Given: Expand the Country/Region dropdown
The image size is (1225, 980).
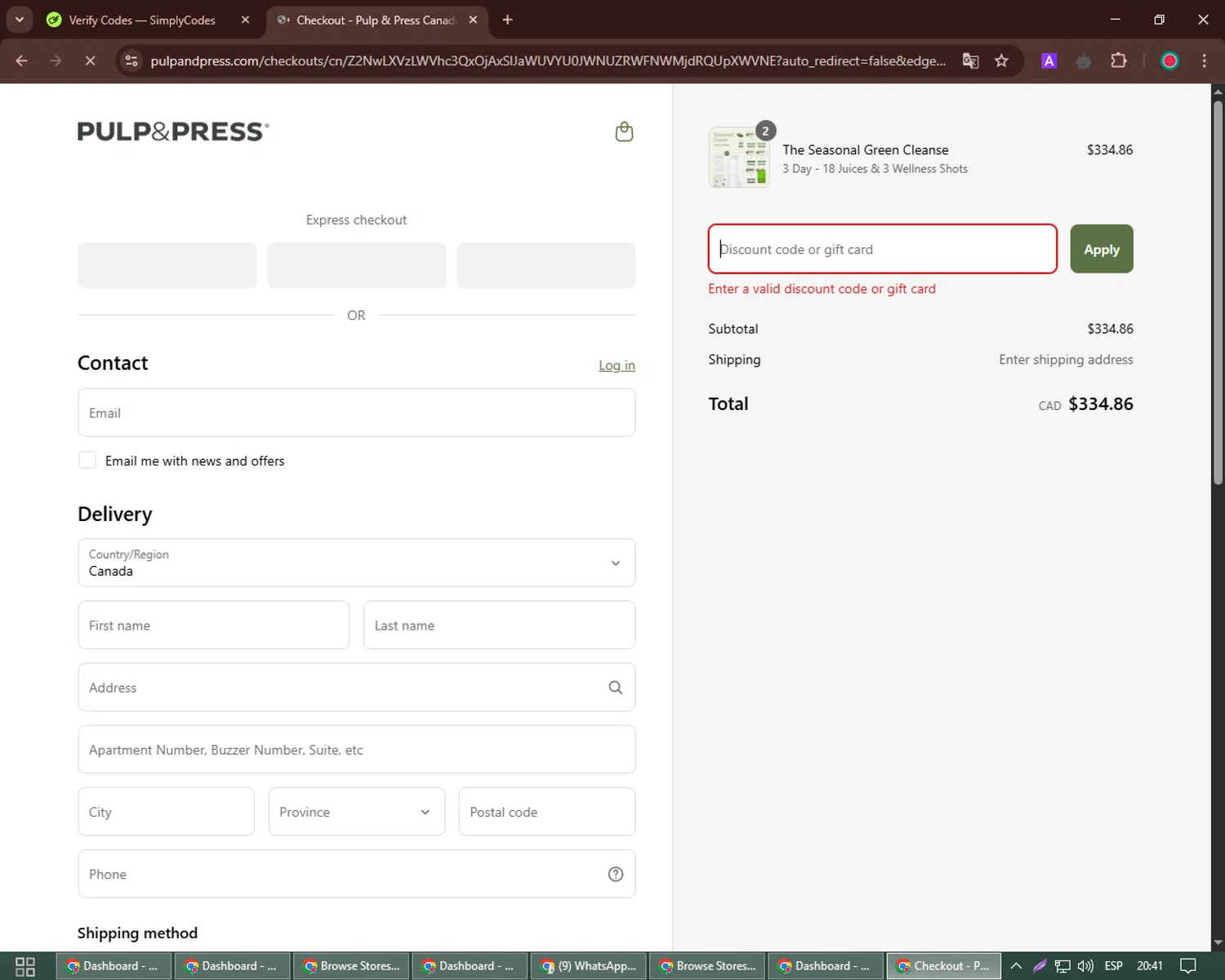Looking at the screenshot, I should (357, 563).
